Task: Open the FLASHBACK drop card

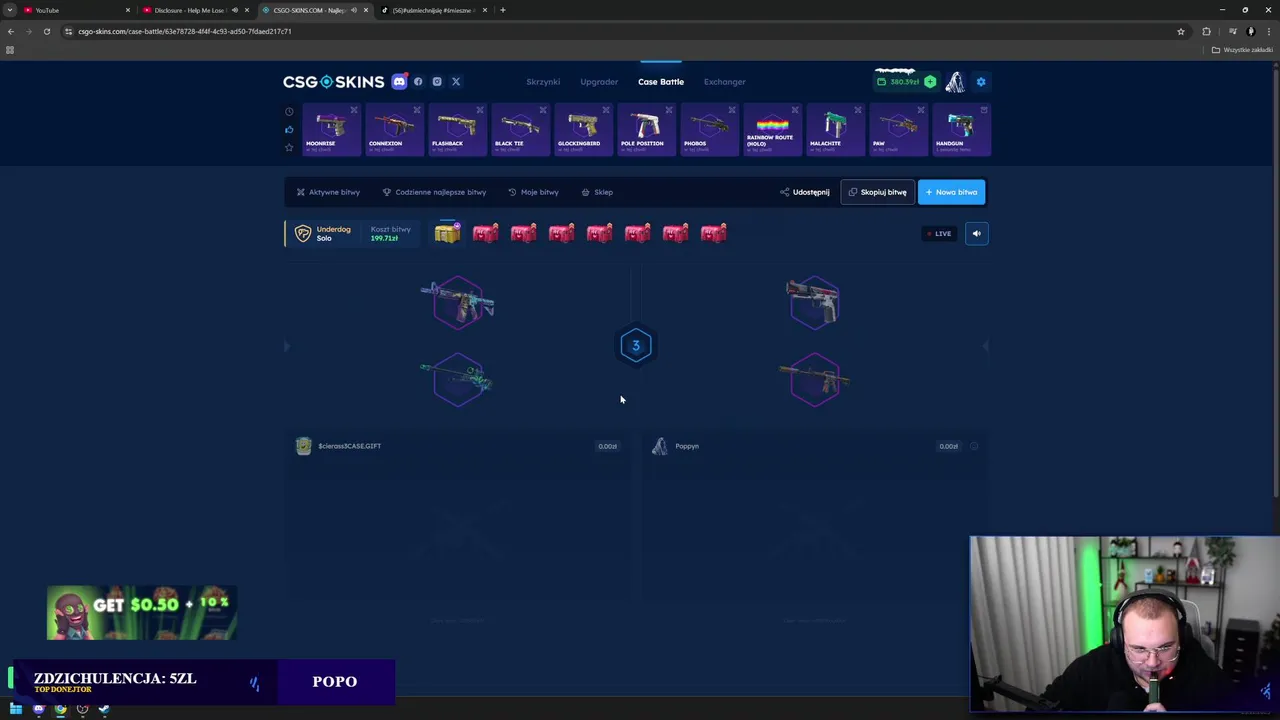Action: 457,130
